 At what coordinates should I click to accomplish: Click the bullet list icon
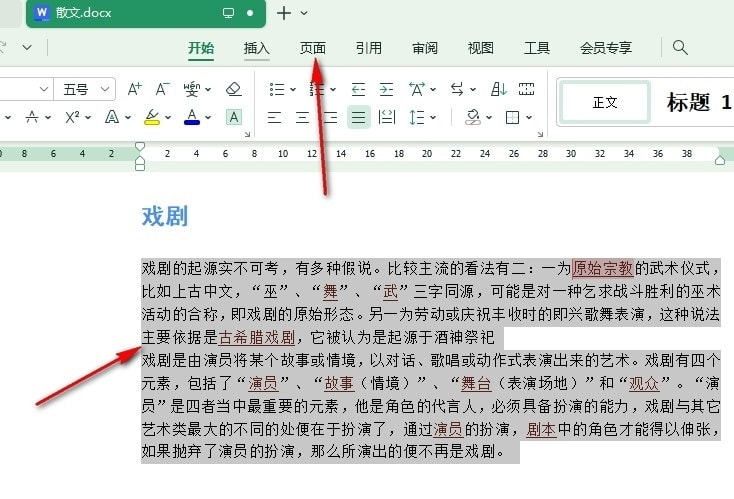click(x=277, y=89)
